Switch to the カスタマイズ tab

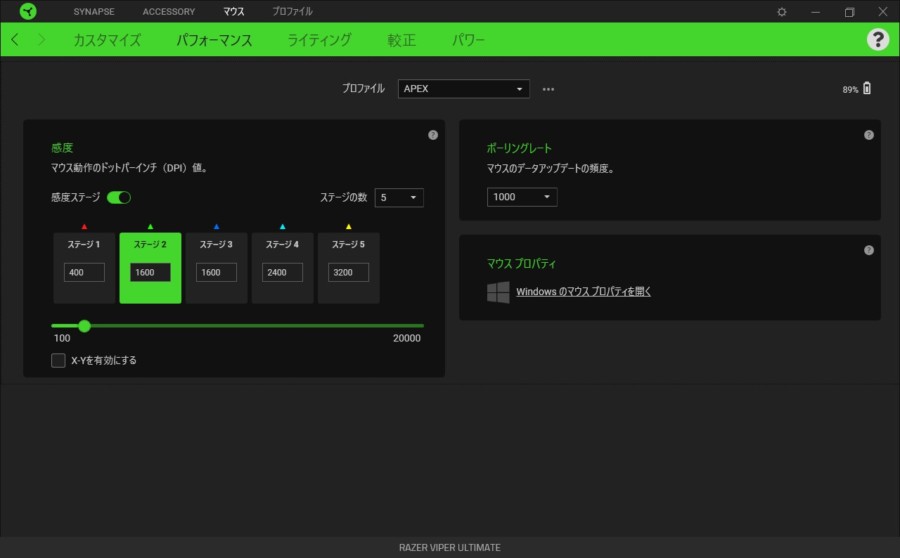point(107,41)
